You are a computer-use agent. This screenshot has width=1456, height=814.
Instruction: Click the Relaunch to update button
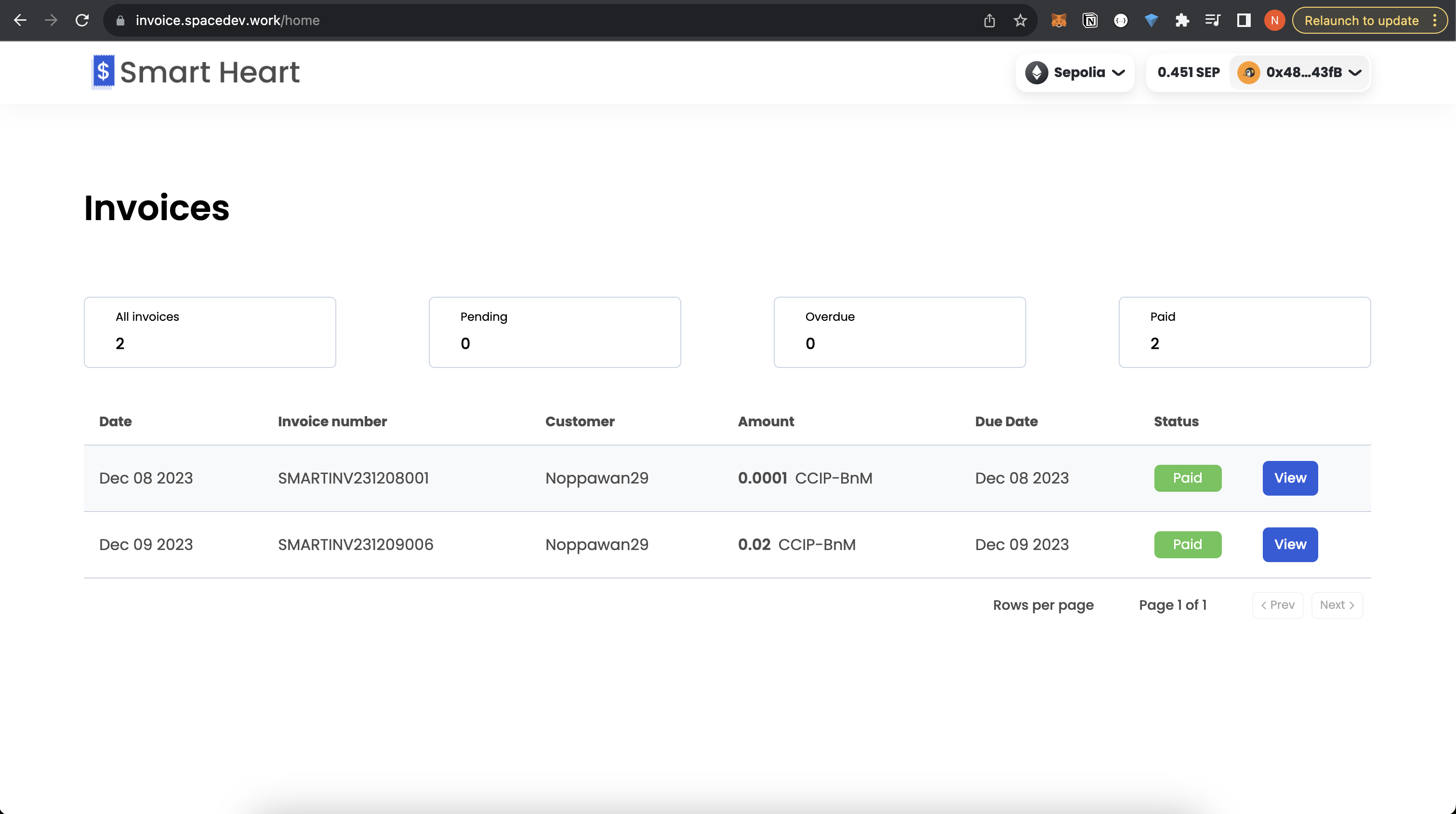coord(1361,21)
